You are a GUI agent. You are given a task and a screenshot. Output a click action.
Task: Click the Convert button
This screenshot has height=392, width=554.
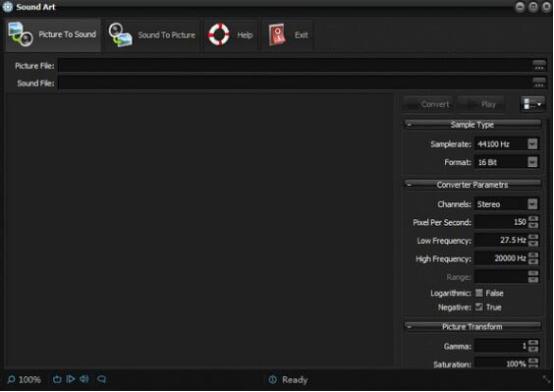pyautogui.click(x=429, y=104)
